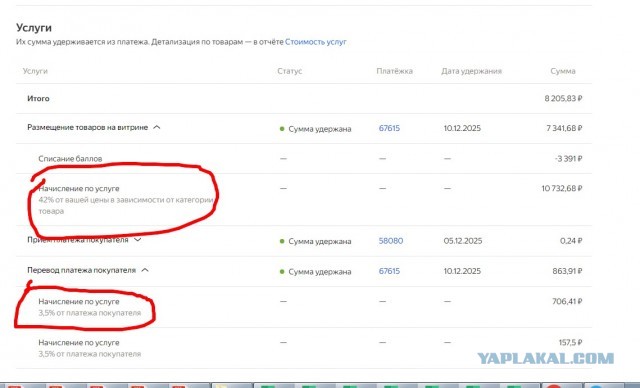640x388 pixels.
Task: Select the "Списание баллов" row label
Action: (x=70, y=158)
